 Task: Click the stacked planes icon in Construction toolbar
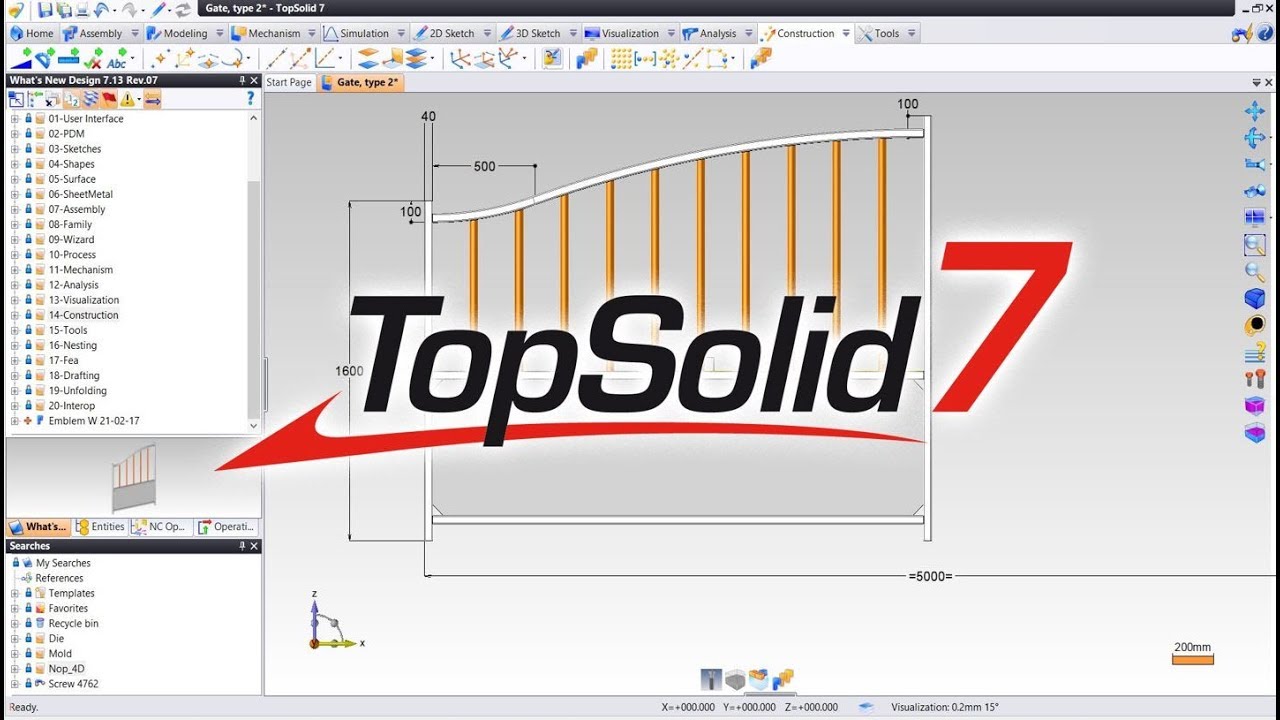point(416,59)
